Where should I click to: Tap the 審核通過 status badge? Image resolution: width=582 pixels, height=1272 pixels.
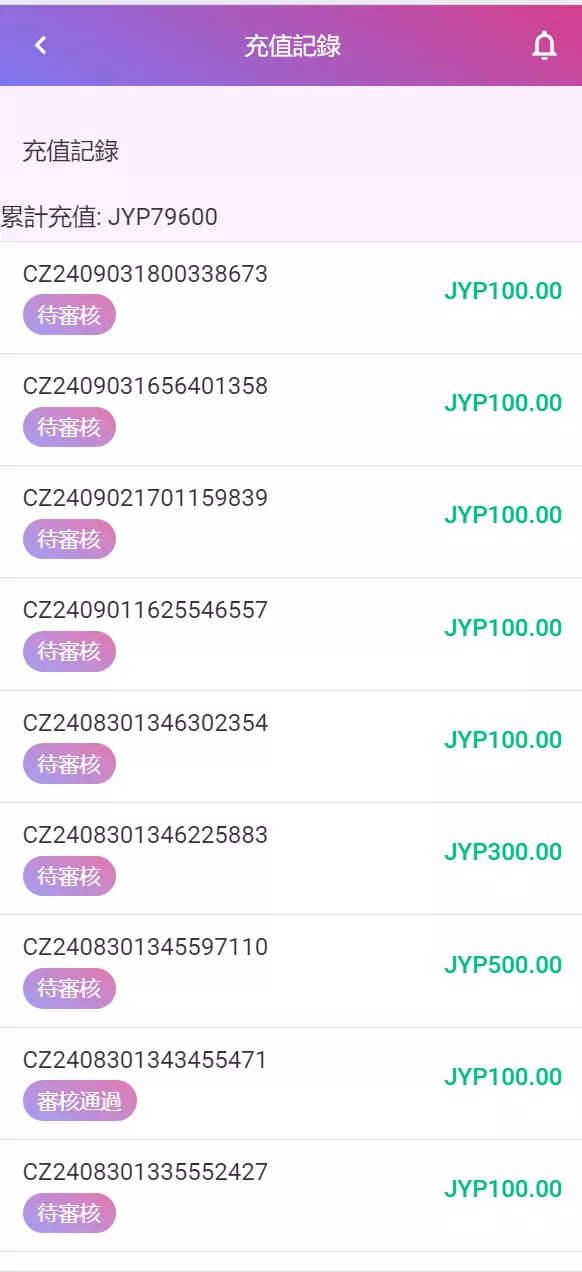click(x=80, y=1101)
